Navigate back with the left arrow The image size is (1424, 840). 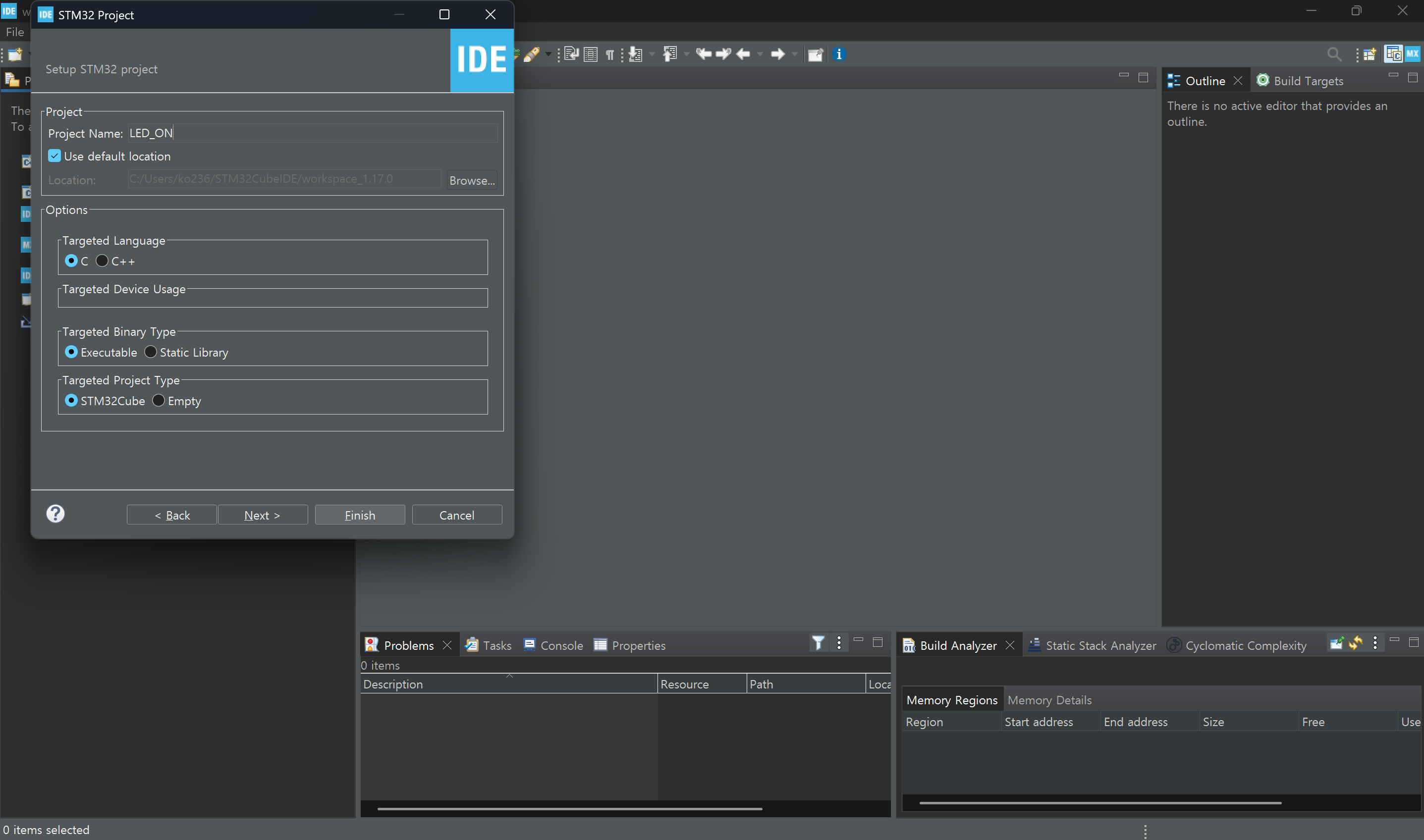pyautogui.click(x=743, y=54)
